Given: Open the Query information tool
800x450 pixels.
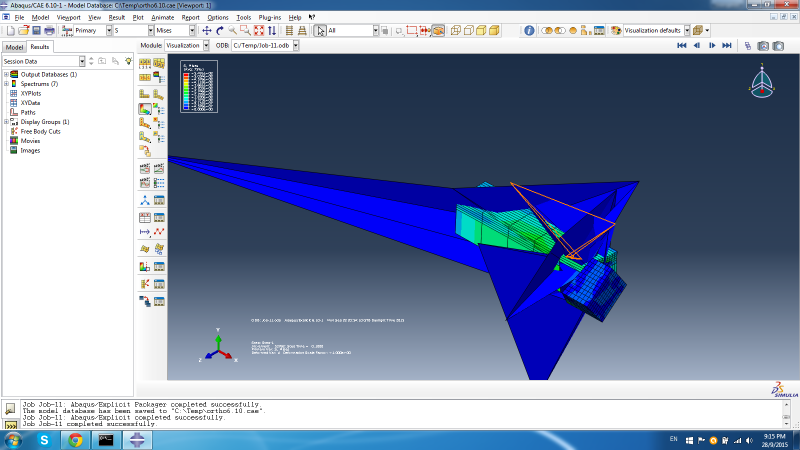Looking at the screenshot, I should coord(529,31).
